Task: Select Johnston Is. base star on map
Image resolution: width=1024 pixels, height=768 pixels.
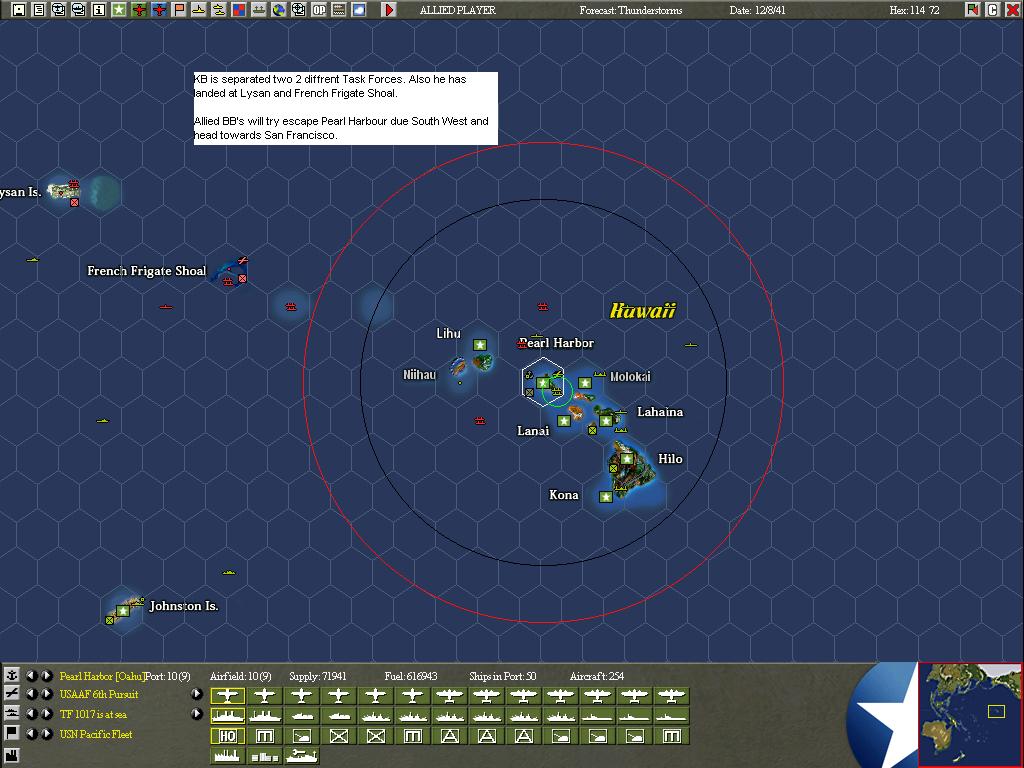Action: tap(123, 611)
